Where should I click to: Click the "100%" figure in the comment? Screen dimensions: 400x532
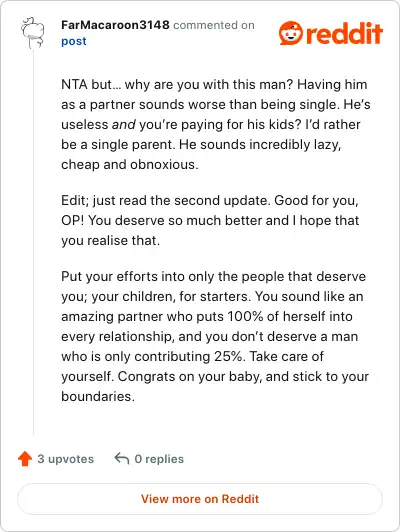(245, 317)
